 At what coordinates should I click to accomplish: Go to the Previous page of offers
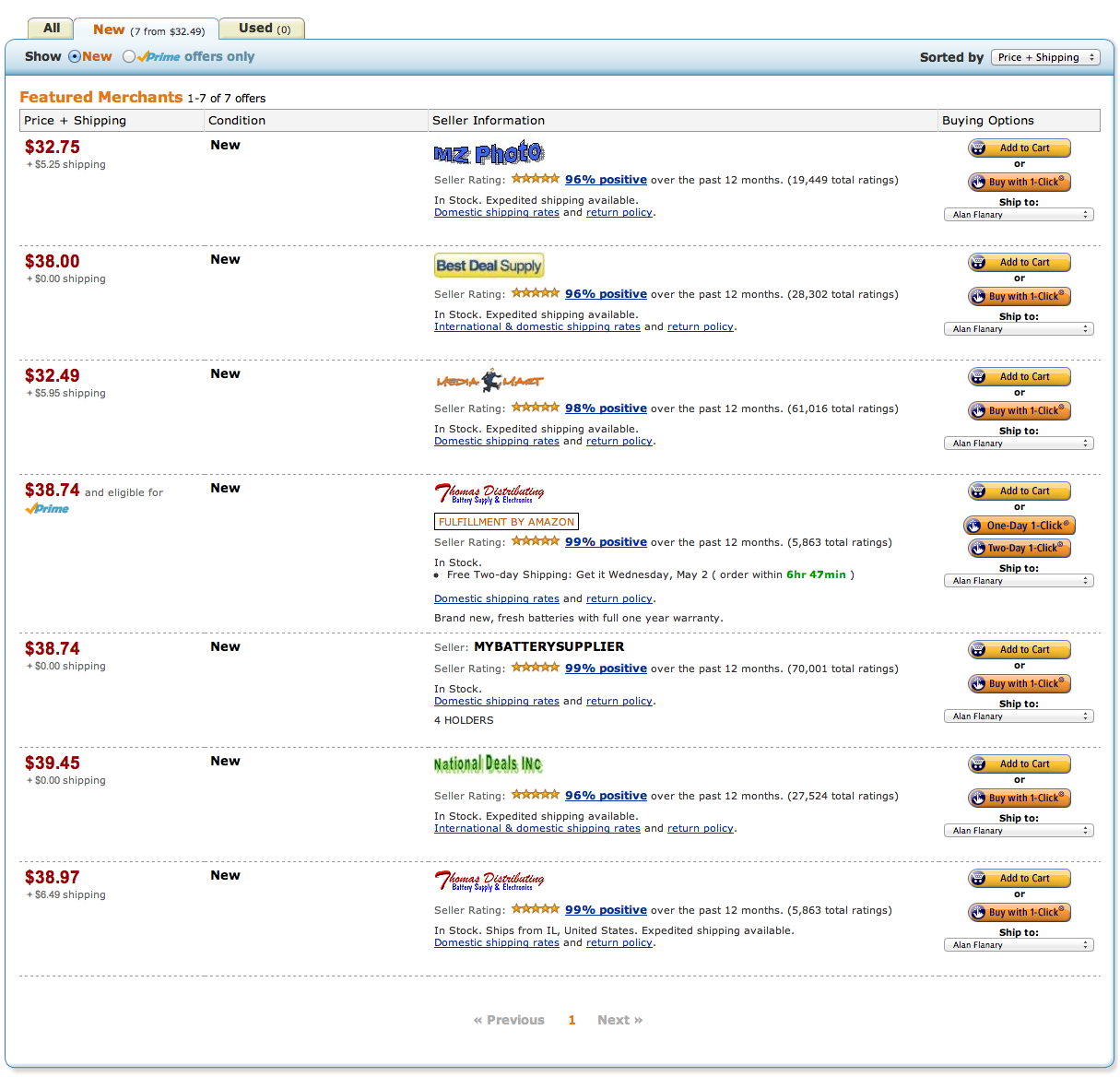(x=509, y=1020)
